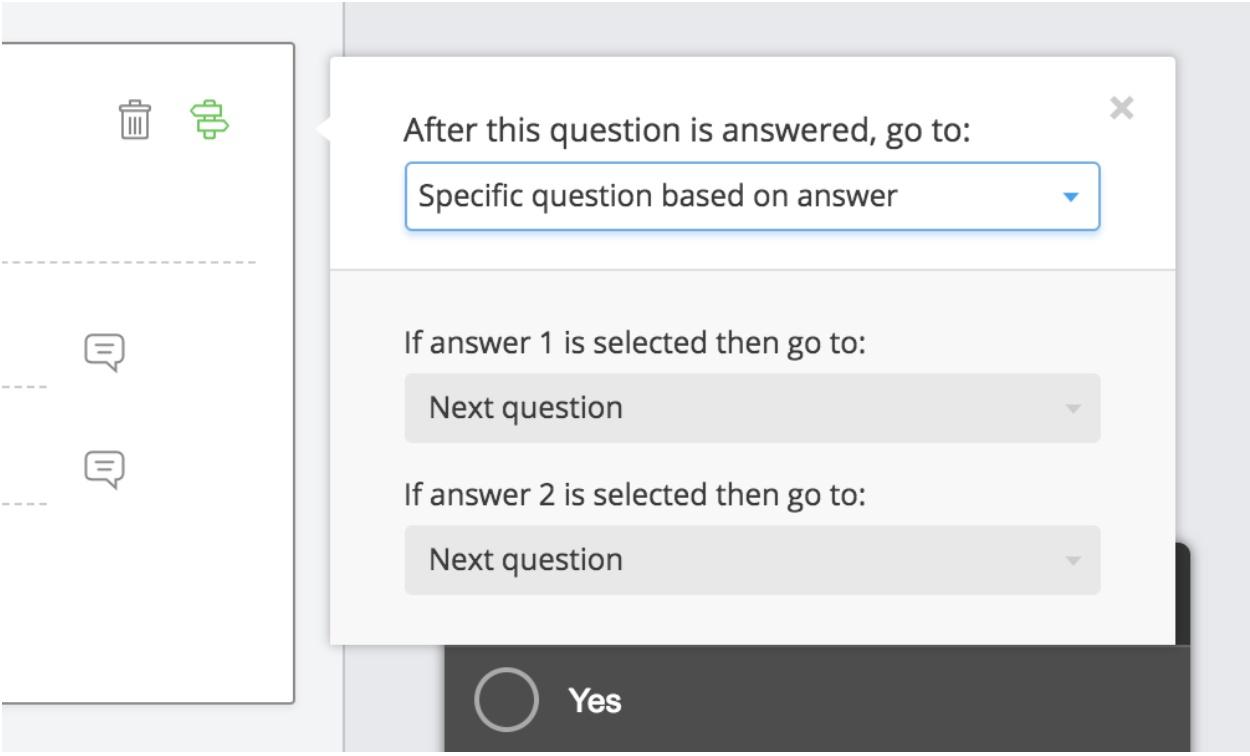Viewport: 1250px width, 756px height.
Task: Click the upper answer comment bubble icon
Action: coord(105,352)
